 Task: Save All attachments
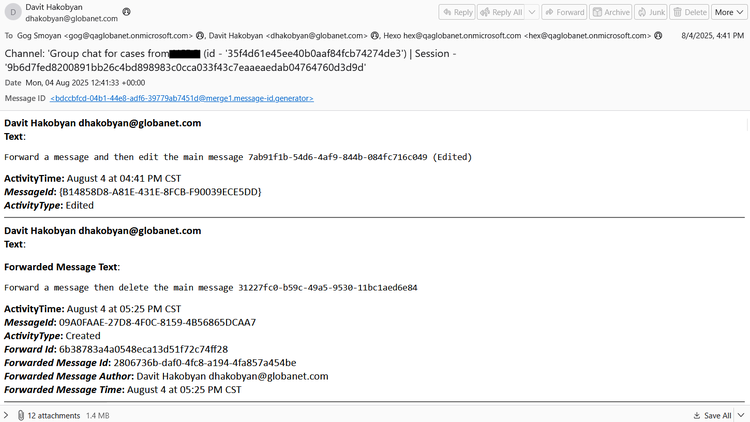pos(712,415)
